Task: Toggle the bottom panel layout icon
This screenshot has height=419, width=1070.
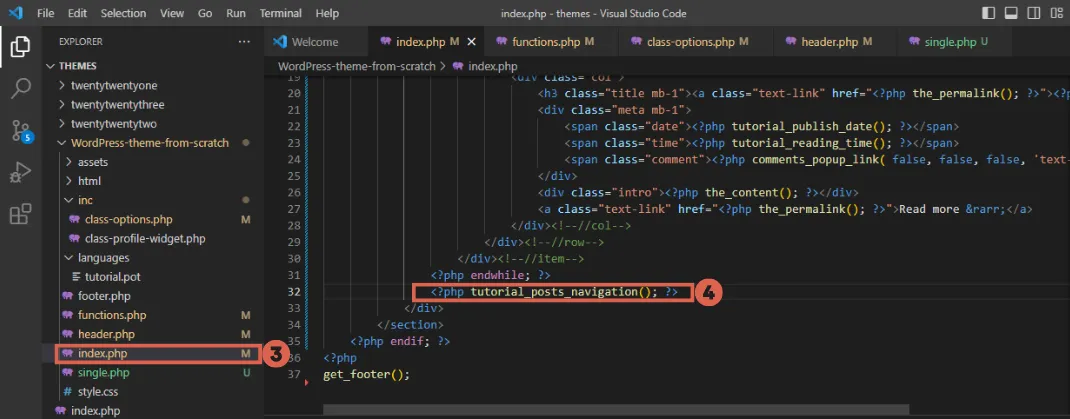Action: [1011, 13]
